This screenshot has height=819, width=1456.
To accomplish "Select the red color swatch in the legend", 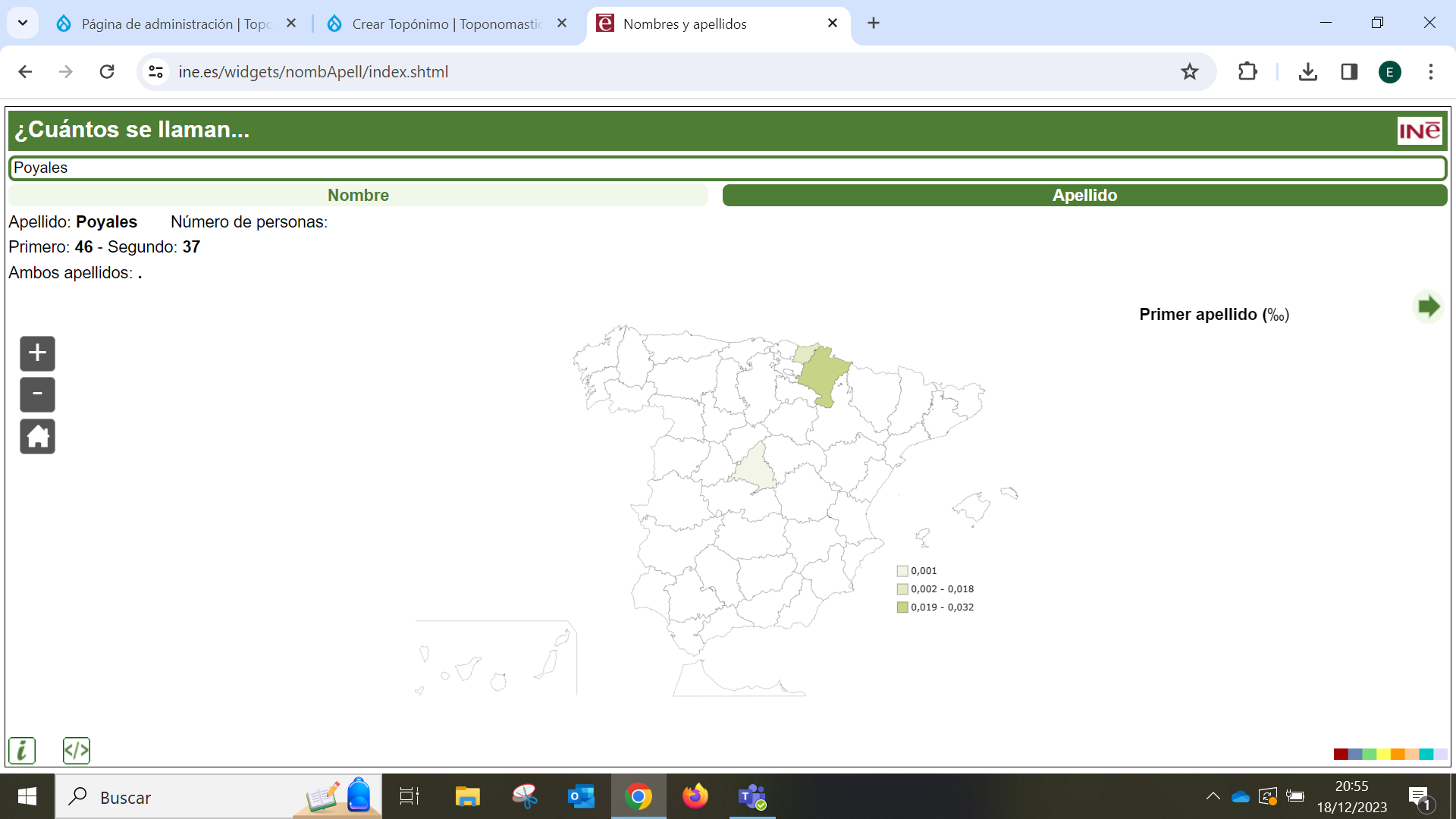I will tap(1341, 754).
